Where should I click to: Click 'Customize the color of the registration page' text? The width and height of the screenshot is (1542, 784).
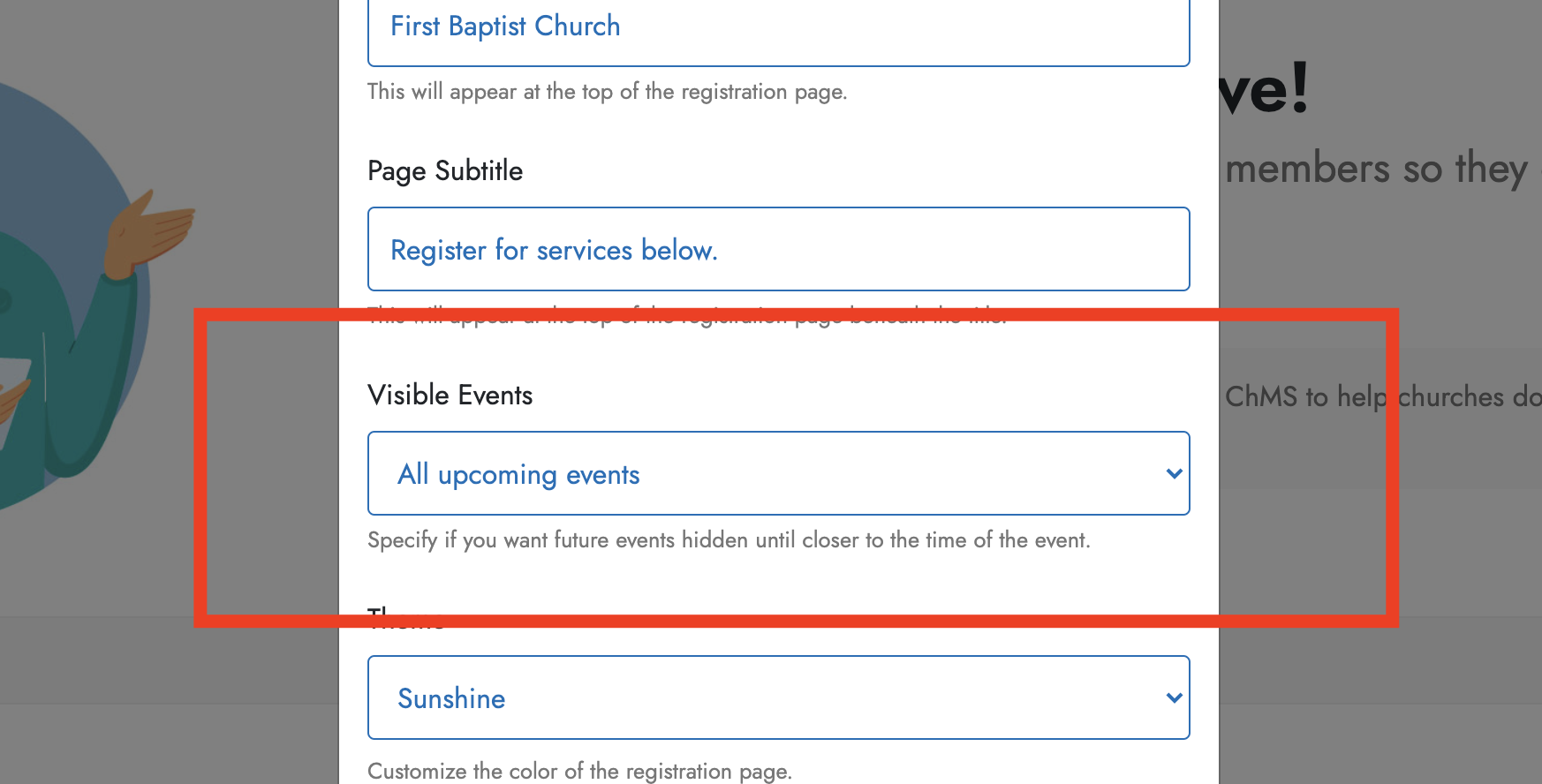click(579, 771)
